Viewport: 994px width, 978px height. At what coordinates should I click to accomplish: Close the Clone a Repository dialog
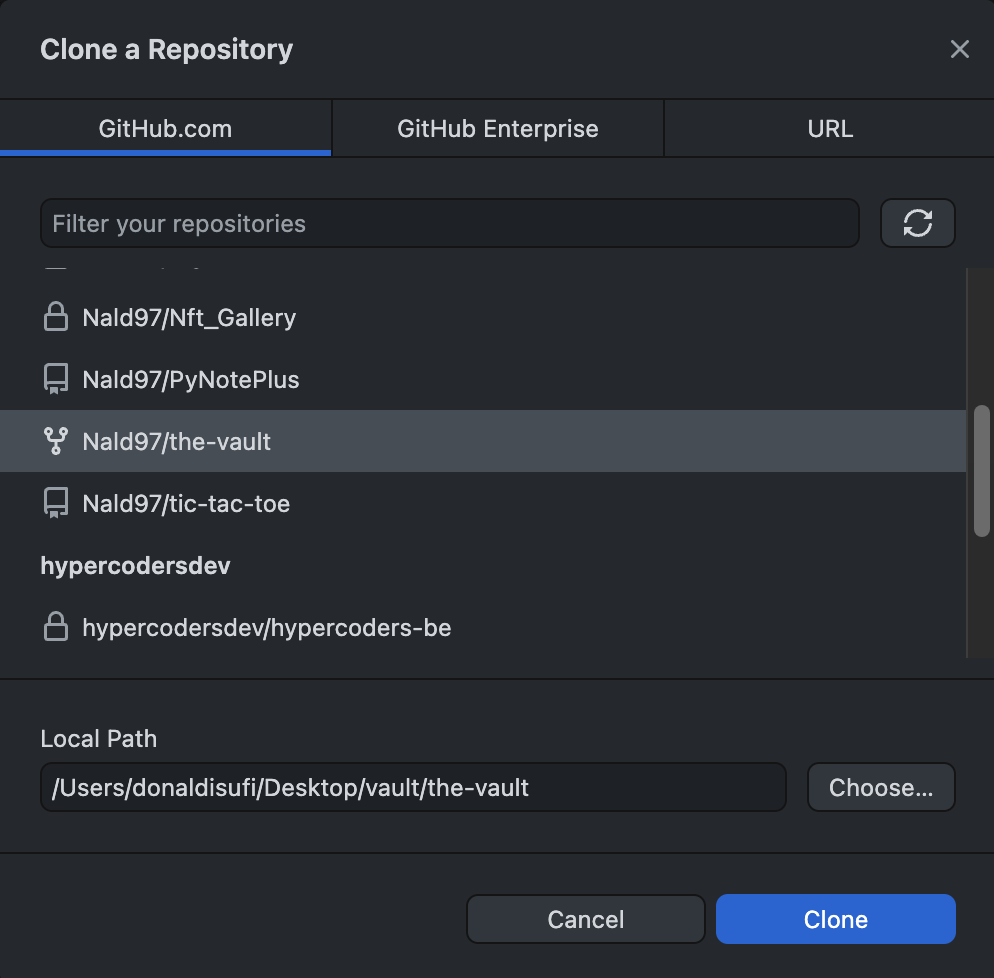pos(959,50)
